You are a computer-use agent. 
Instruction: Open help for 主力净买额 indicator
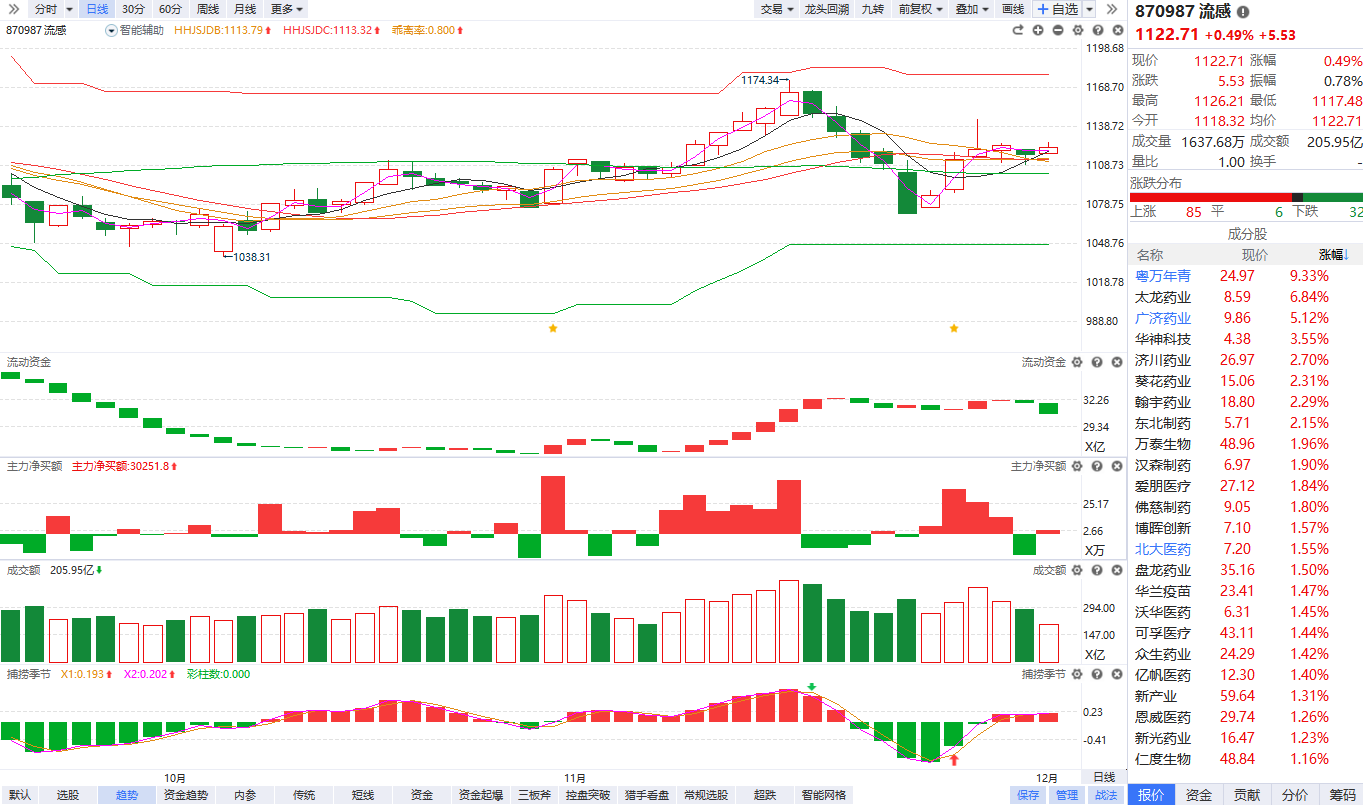tap(1096, 466)
